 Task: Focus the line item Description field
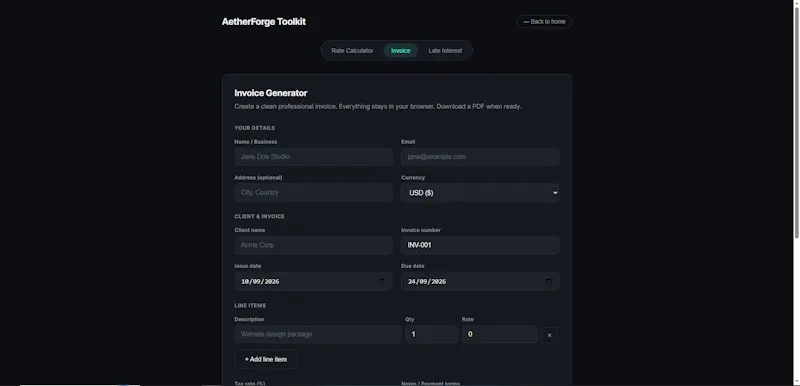[318, 334]
